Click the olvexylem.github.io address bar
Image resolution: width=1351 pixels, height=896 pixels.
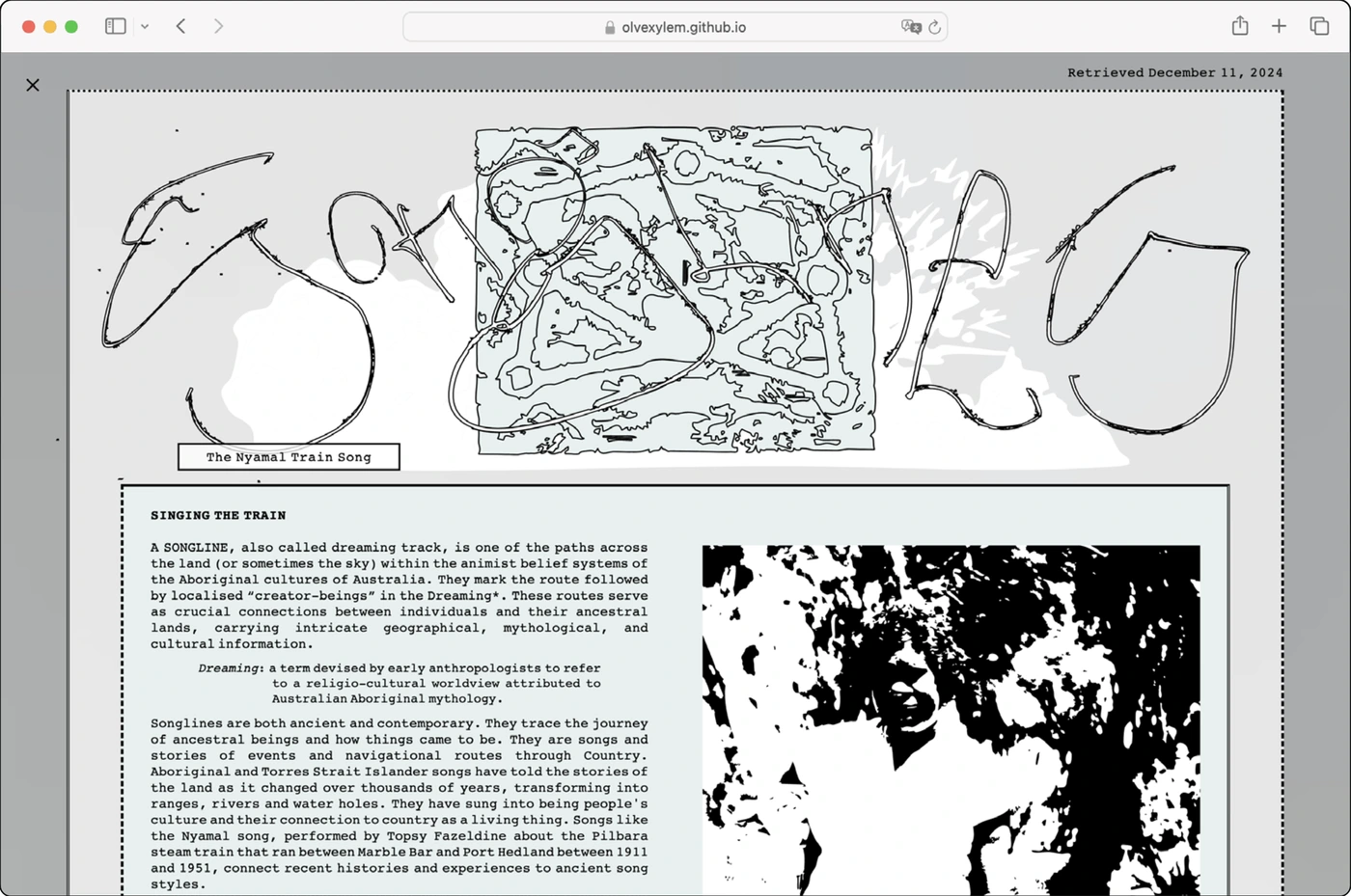(675, 27)
